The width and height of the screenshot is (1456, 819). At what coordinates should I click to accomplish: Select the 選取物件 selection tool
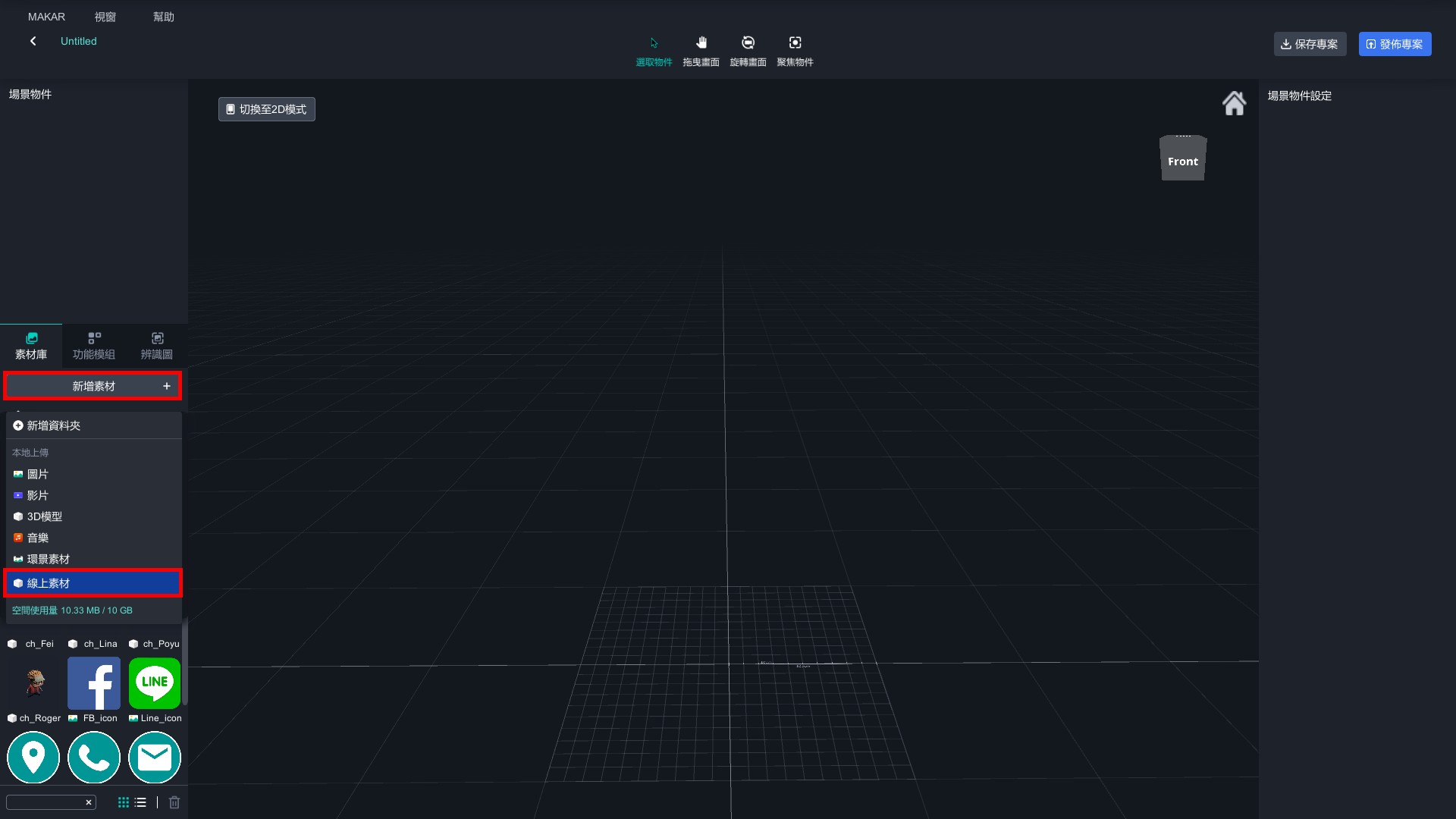coord(653,50)
